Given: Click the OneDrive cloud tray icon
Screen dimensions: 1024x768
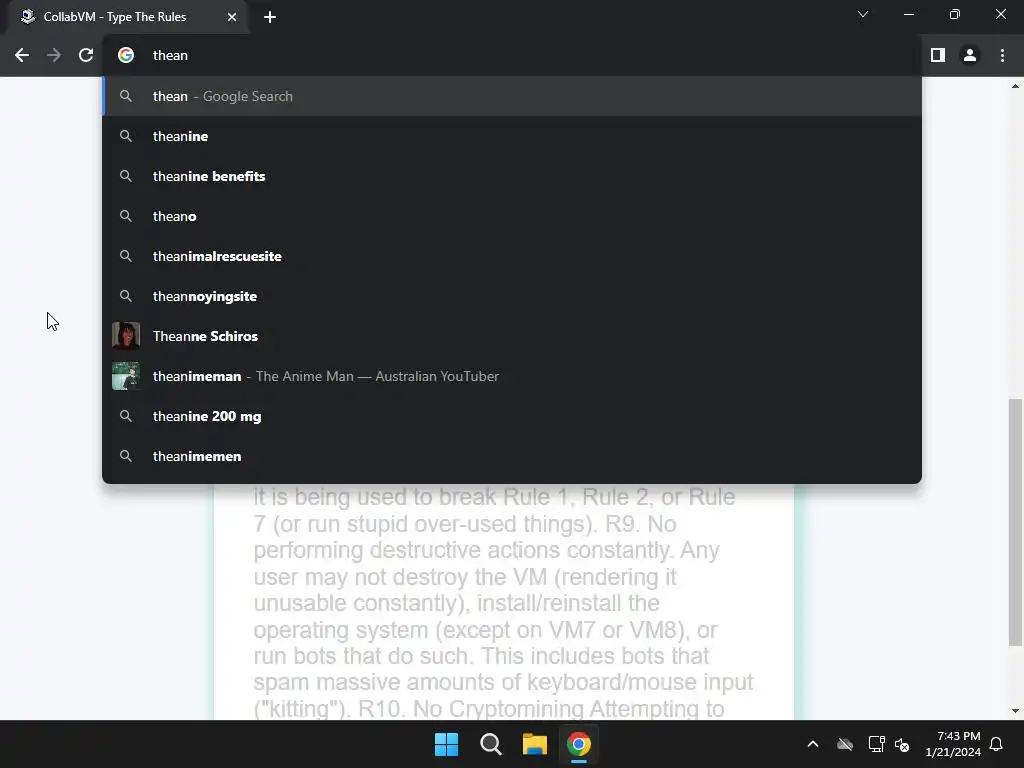Looking at the screenshot, I should point(845,744).
